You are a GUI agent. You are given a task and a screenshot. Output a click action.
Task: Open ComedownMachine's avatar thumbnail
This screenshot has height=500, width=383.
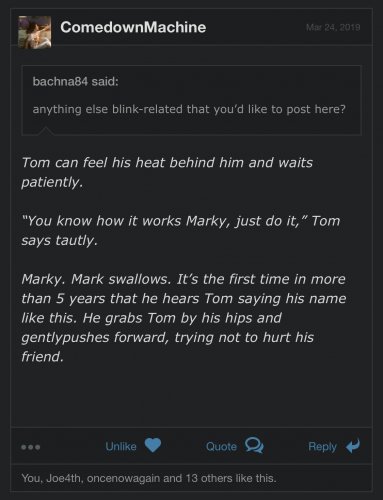(x=35, y=32)
